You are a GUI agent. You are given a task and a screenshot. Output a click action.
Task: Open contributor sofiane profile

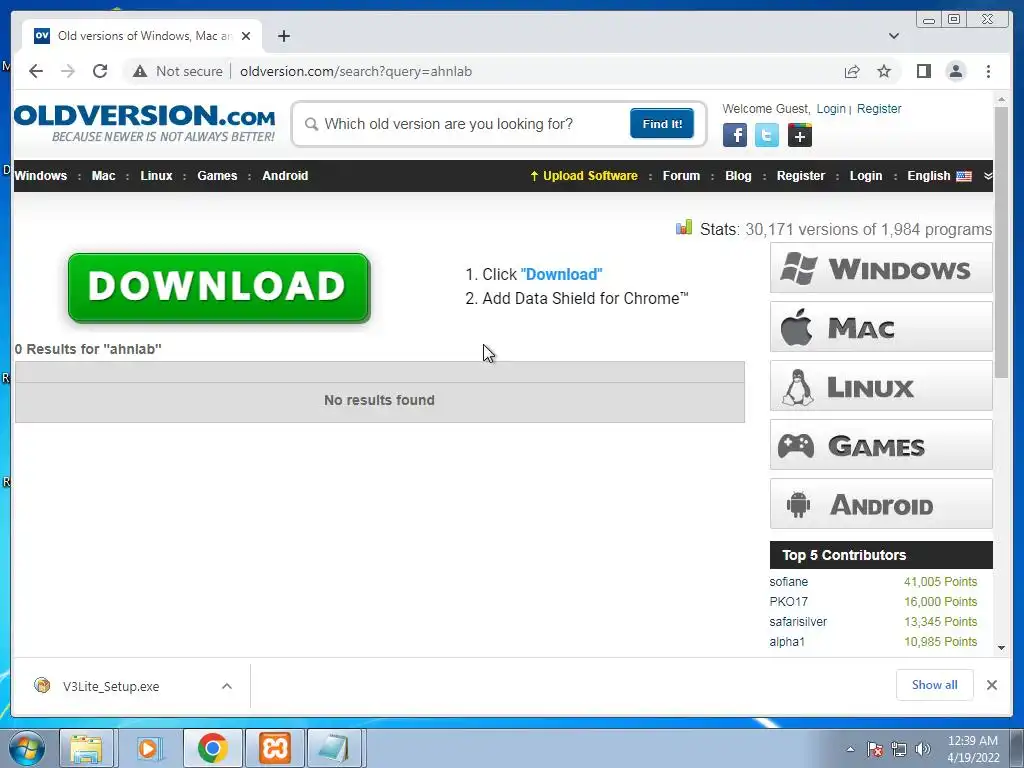point(788,581)
